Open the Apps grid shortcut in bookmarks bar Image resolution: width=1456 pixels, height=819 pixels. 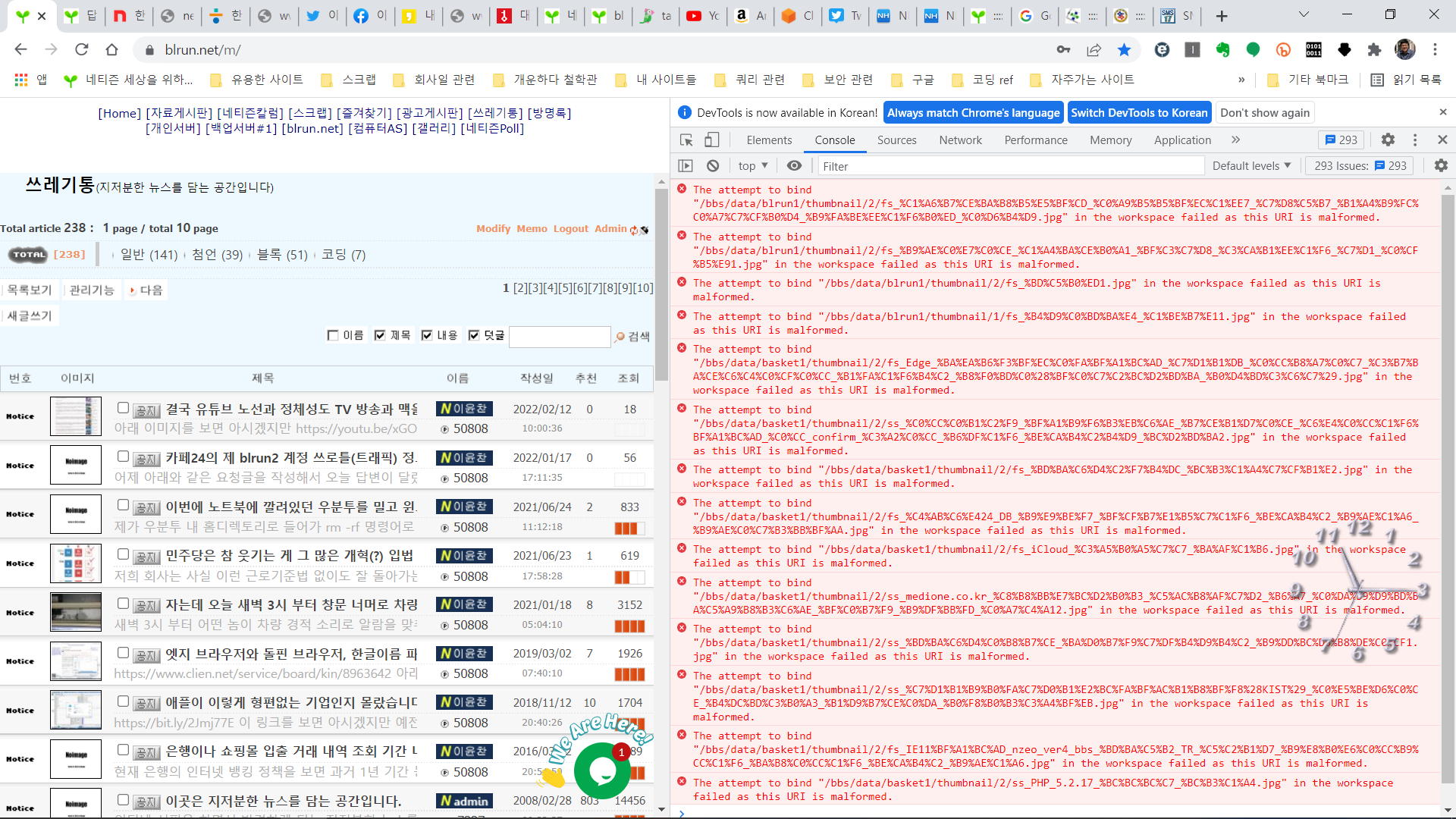point(30,80)
